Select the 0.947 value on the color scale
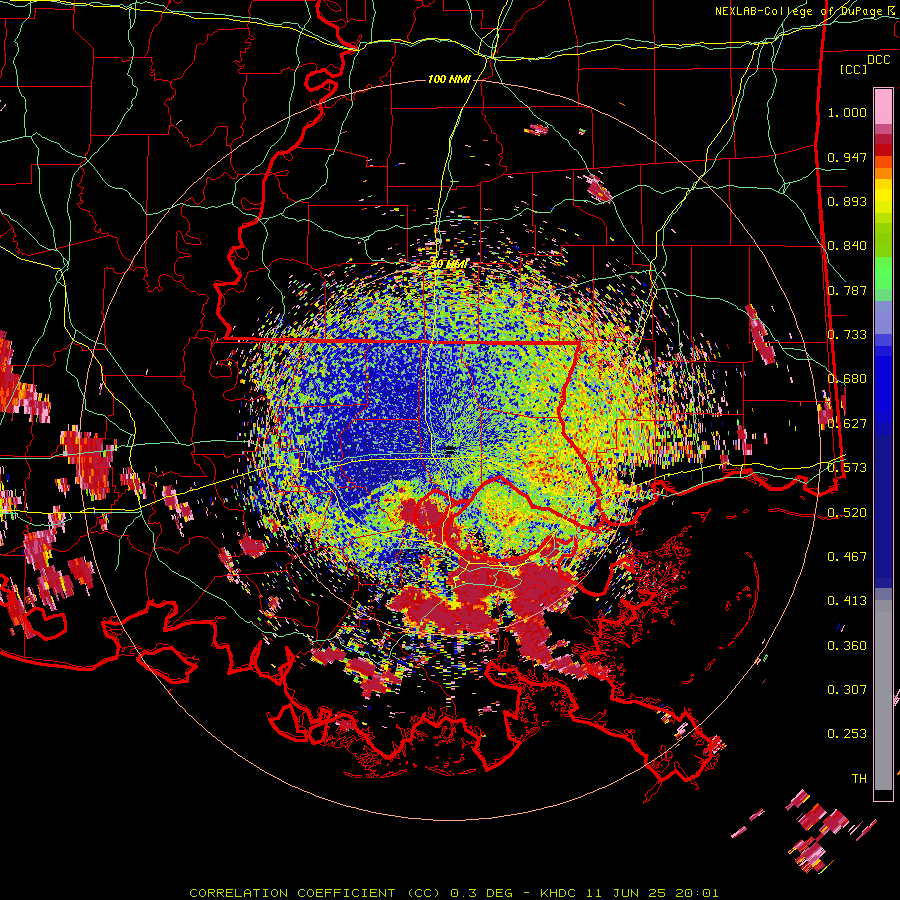900x900 pixels. (x=847, y=157)
